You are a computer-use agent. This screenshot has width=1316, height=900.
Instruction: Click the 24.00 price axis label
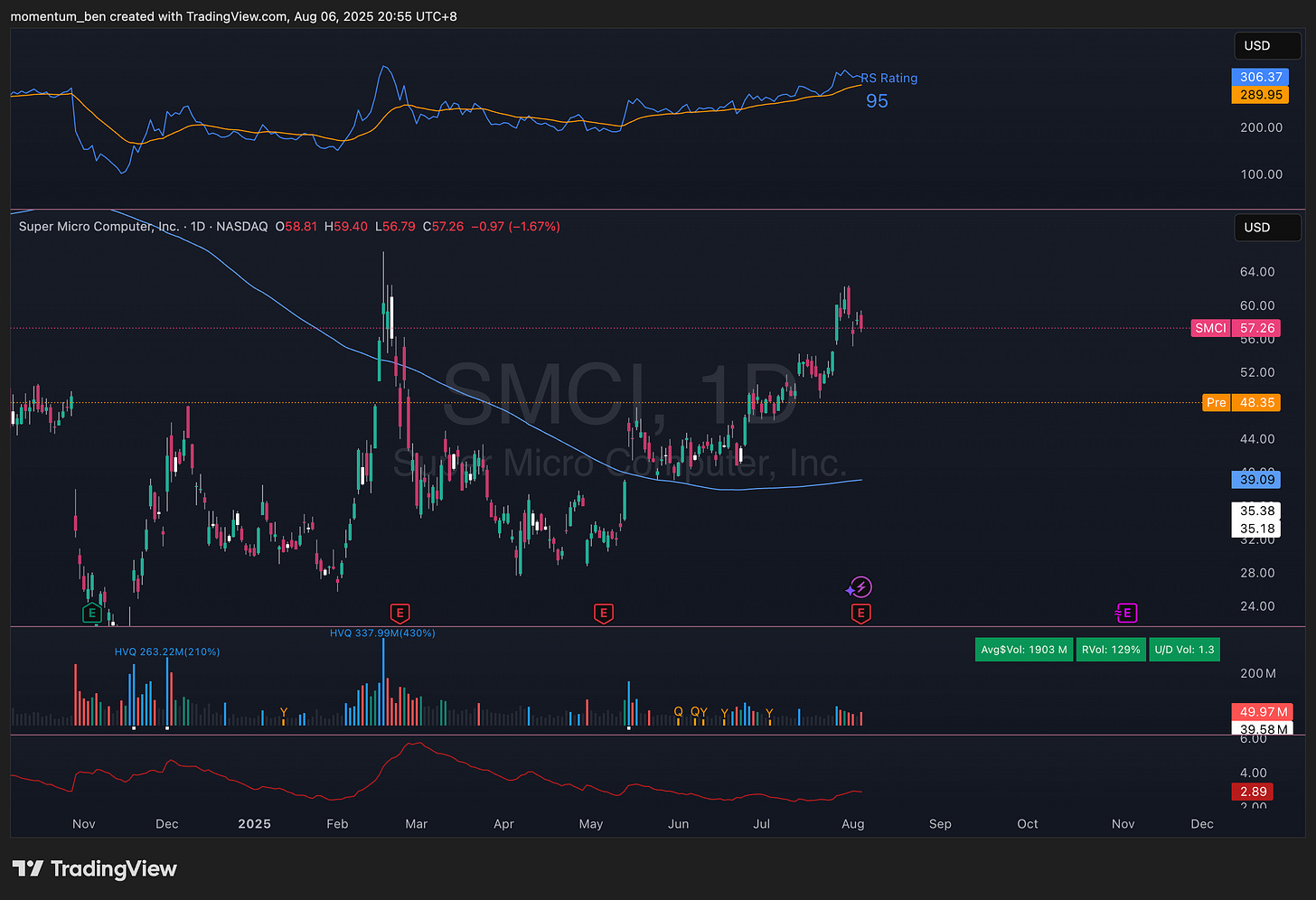coord(1257,605)
